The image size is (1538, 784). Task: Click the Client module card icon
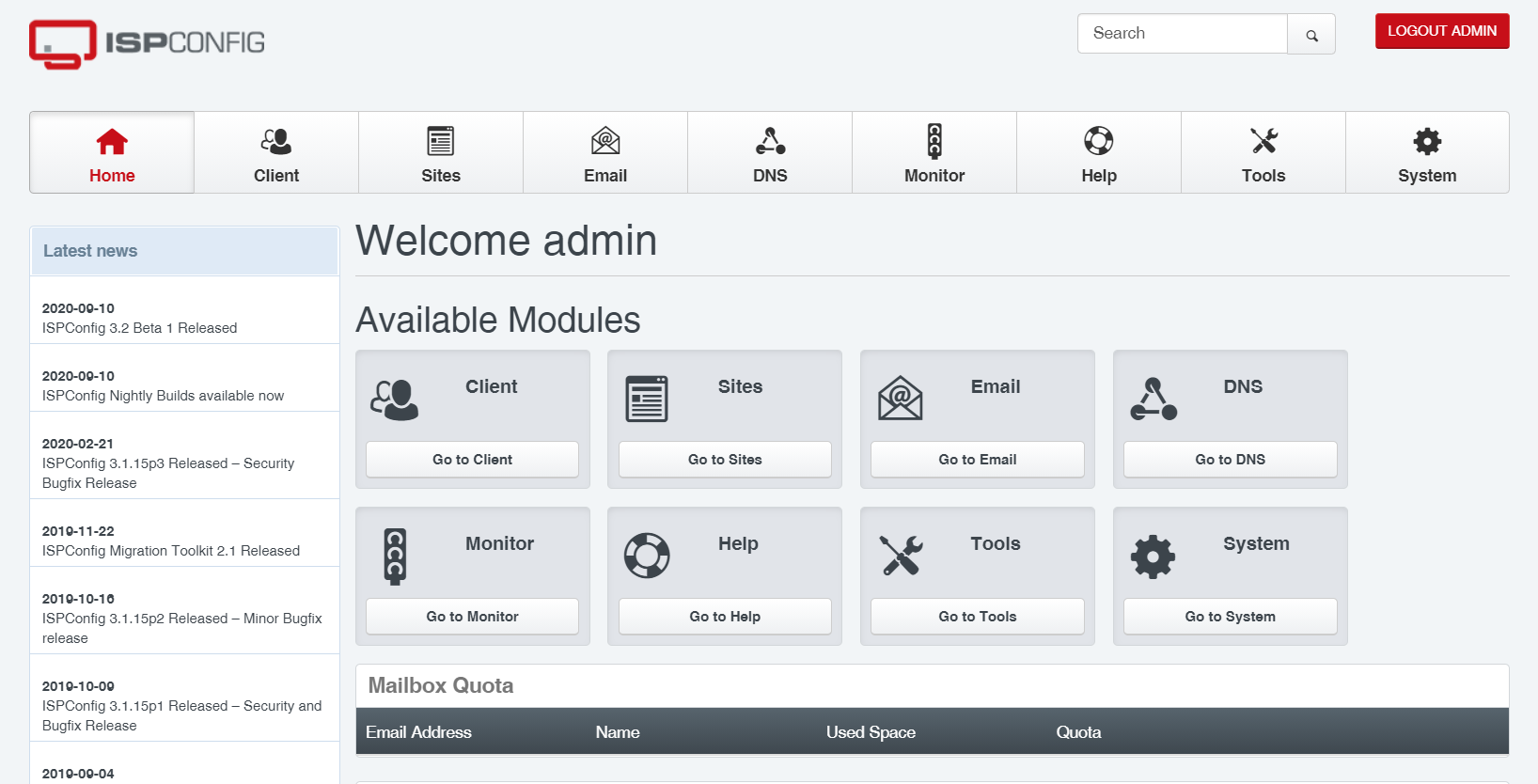pyautogui.click(x=395, y=400)
